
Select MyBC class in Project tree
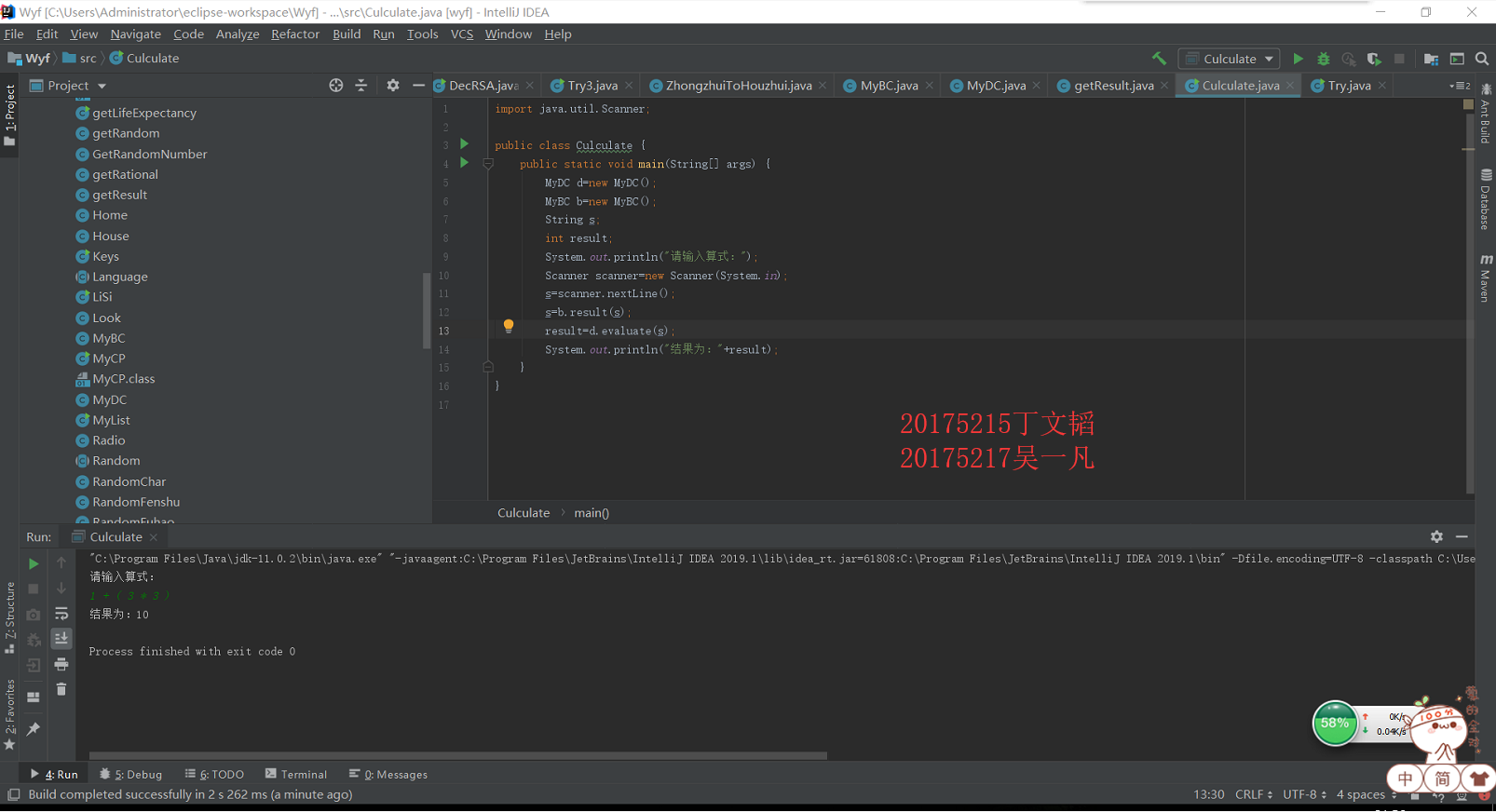[108, 338]
